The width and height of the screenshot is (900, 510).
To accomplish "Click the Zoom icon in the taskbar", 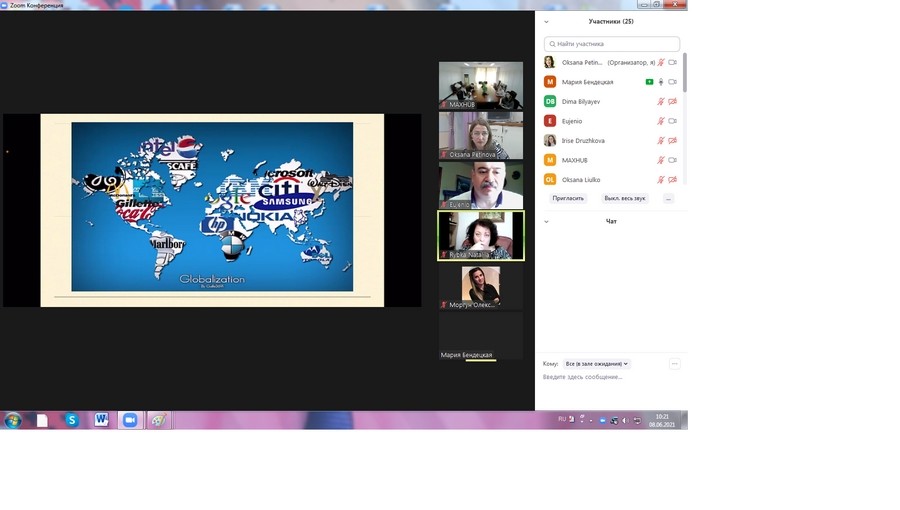I will coord(130,420).
